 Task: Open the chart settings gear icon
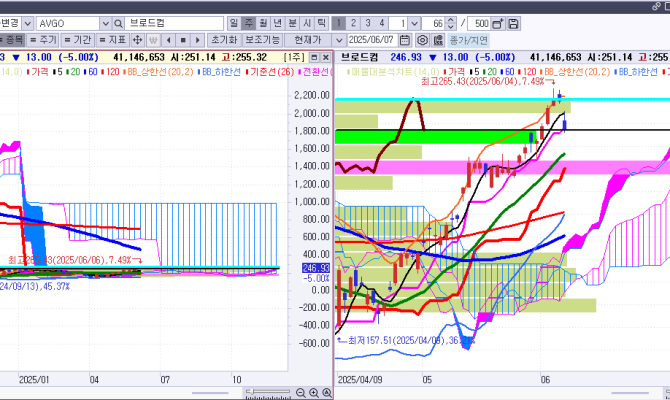422,39
